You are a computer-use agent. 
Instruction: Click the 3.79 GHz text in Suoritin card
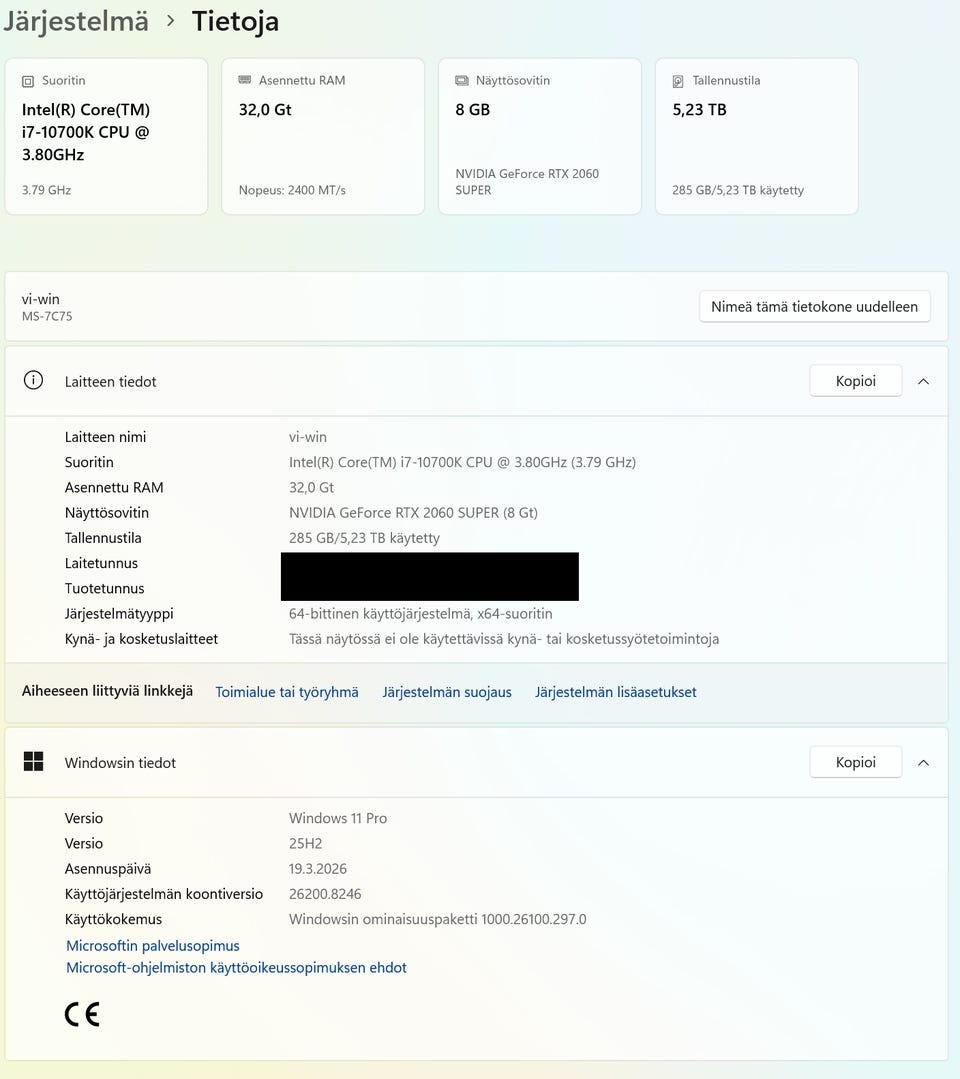tap(46, 190)
